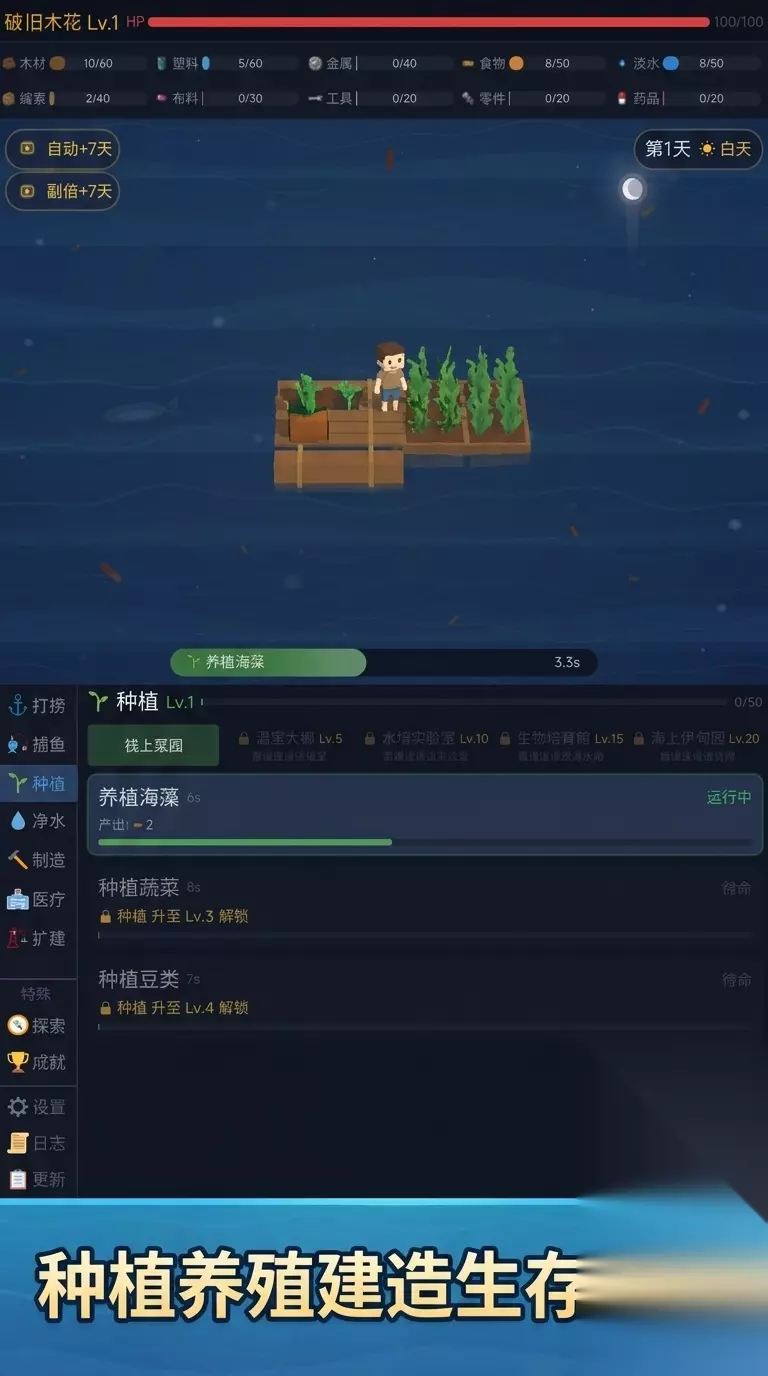768x1376 pixels.
Task: View the 成就 achievements trophy
Action: 38,1062
